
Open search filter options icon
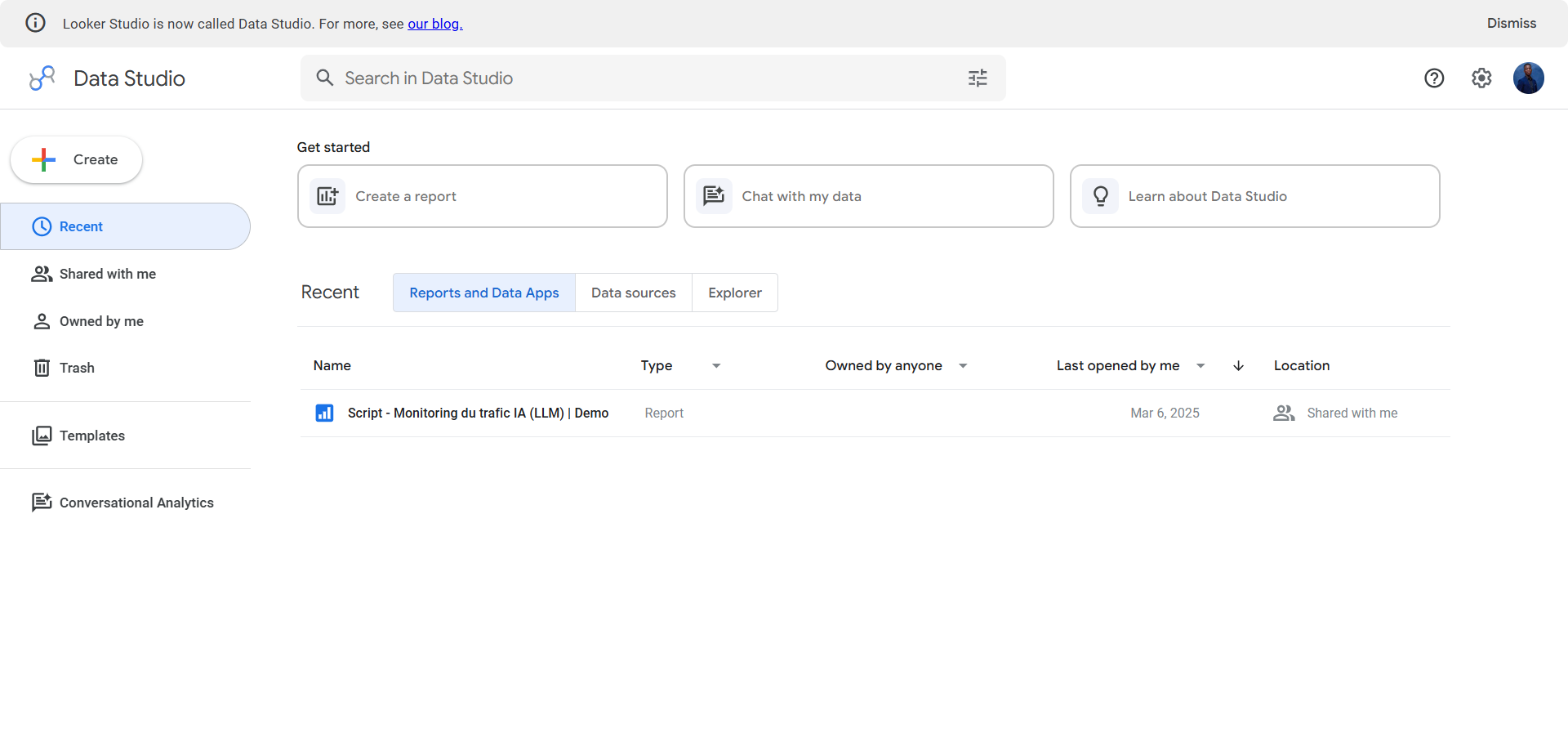978,78
